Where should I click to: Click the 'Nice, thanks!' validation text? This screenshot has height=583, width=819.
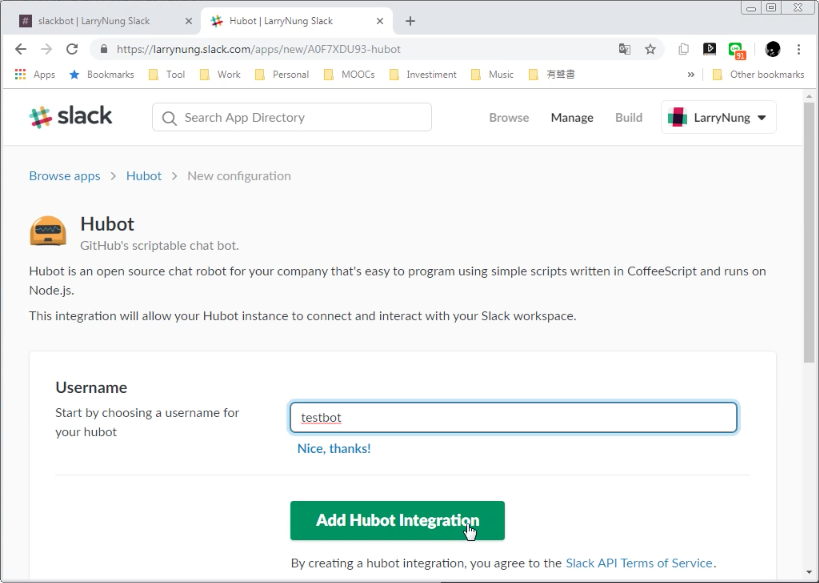click(334, 448)
